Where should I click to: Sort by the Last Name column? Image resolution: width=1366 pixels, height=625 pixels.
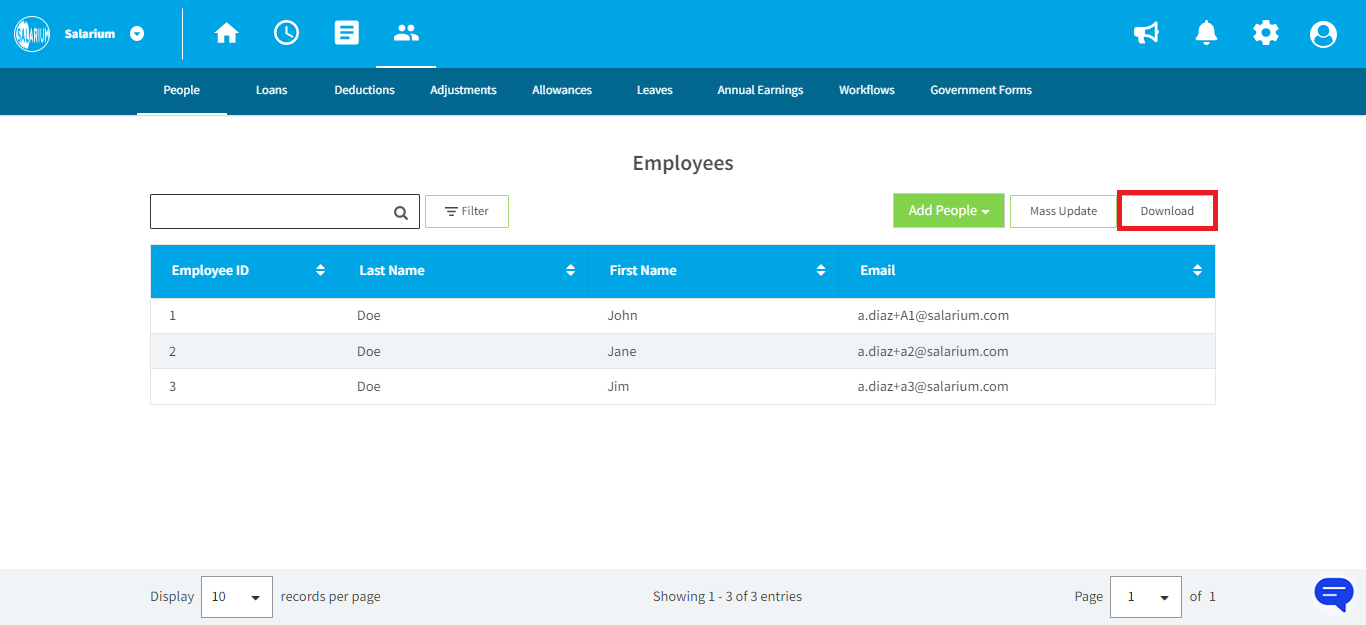[570, 271]
